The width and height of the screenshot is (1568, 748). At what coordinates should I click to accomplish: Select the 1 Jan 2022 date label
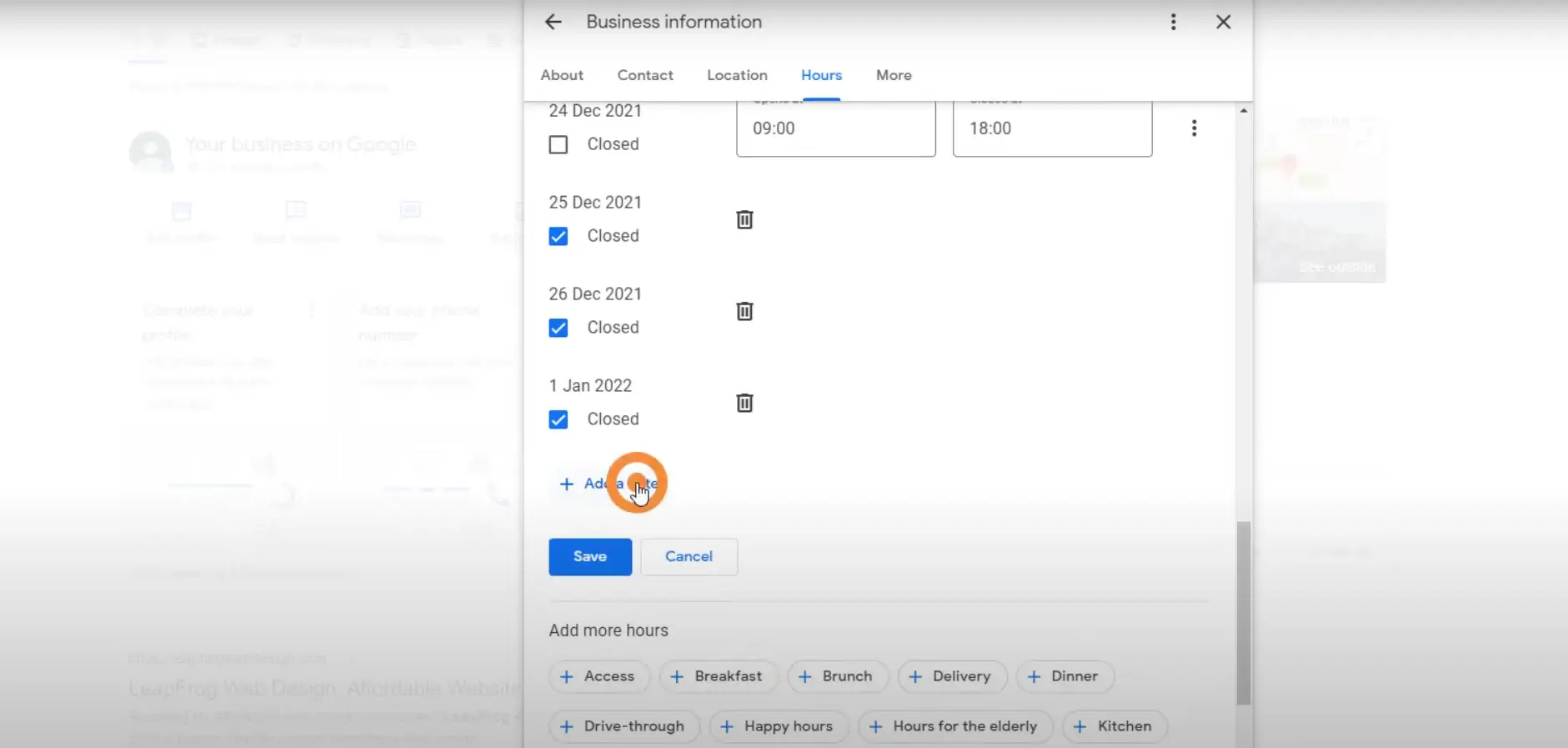590,386
